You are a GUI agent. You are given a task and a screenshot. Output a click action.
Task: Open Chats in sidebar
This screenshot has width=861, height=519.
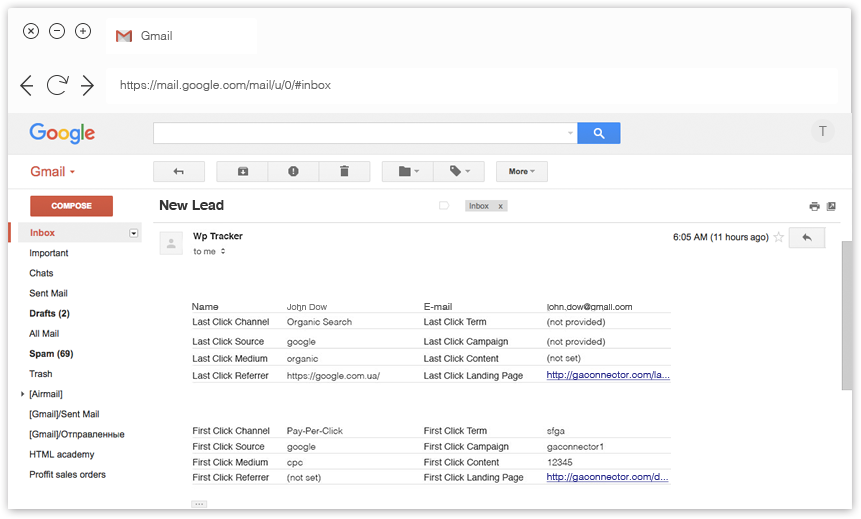pos(41,273)
